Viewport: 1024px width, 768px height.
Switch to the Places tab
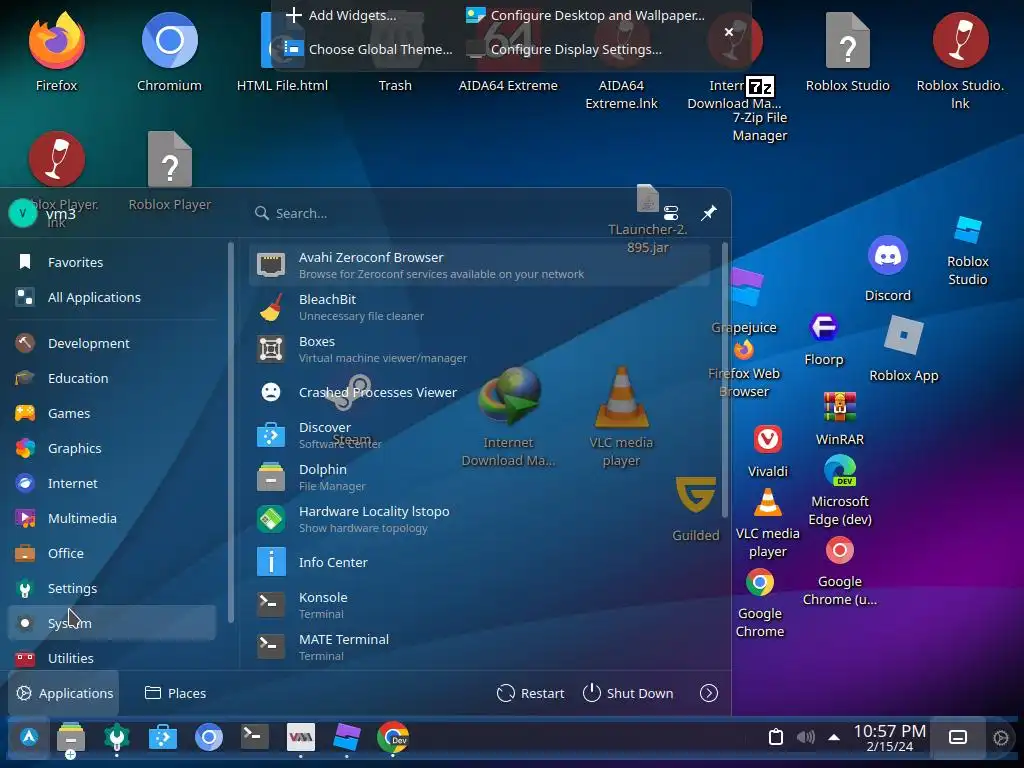coord(175,693)
